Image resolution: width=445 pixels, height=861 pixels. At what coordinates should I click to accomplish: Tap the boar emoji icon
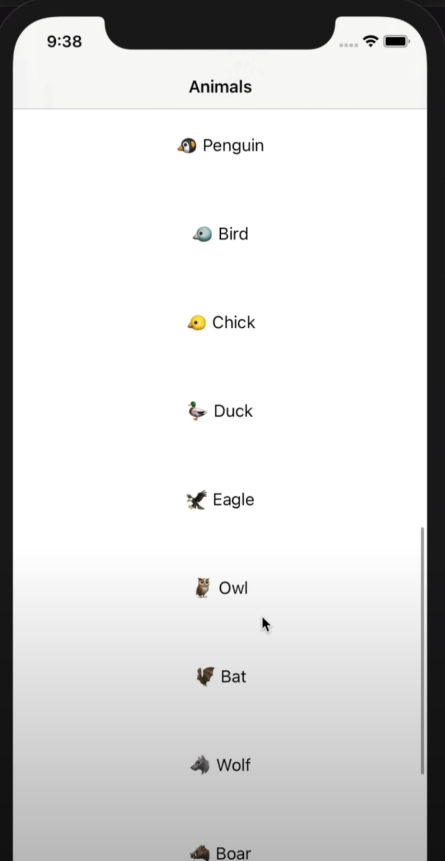[200, 853]
